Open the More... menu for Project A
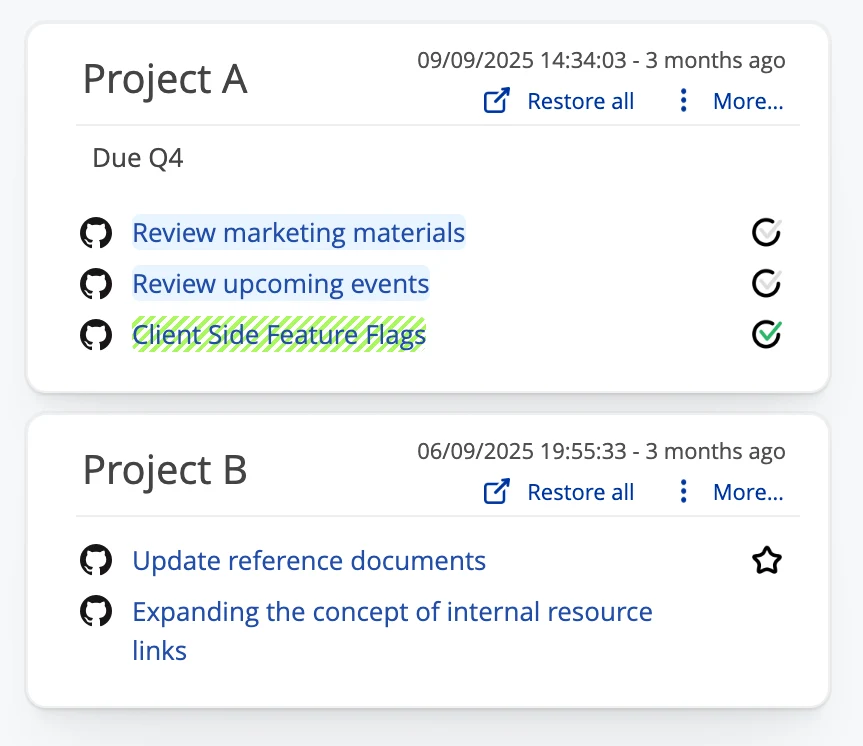The width and height of the screenshot is (863, 746). coord(747,101)
